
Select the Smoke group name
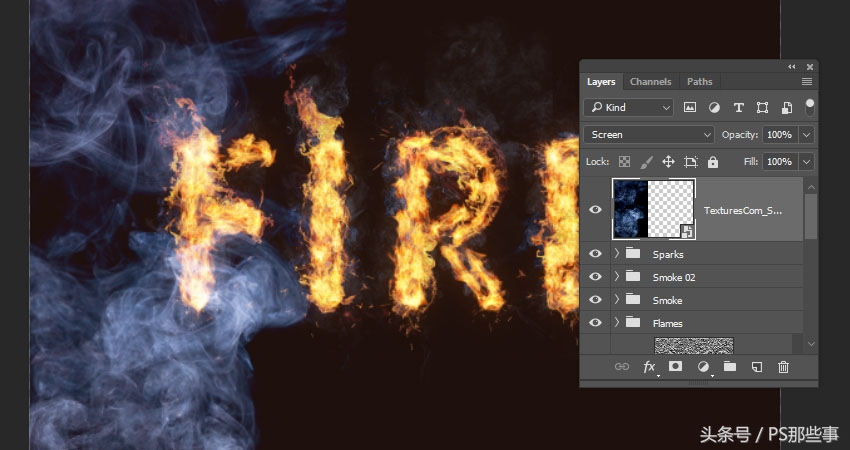667,300
